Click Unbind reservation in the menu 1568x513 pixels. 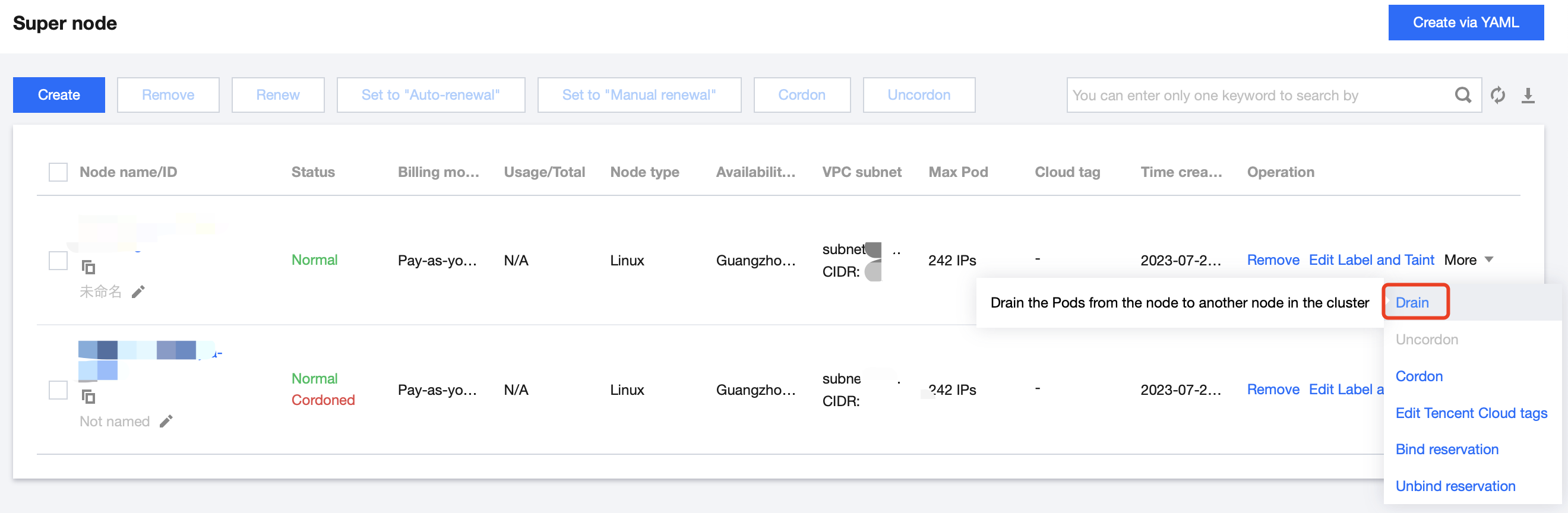point(1455,486)
